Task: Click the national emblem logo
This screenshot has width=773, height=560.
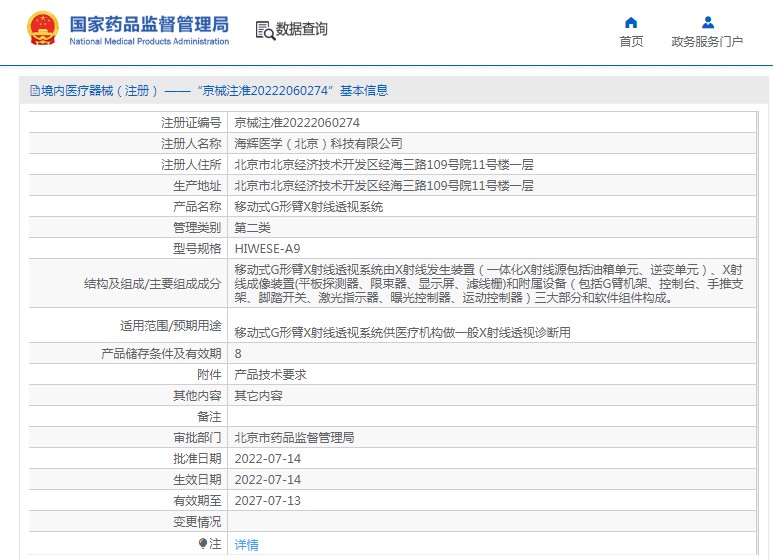Action: [42, 29]
